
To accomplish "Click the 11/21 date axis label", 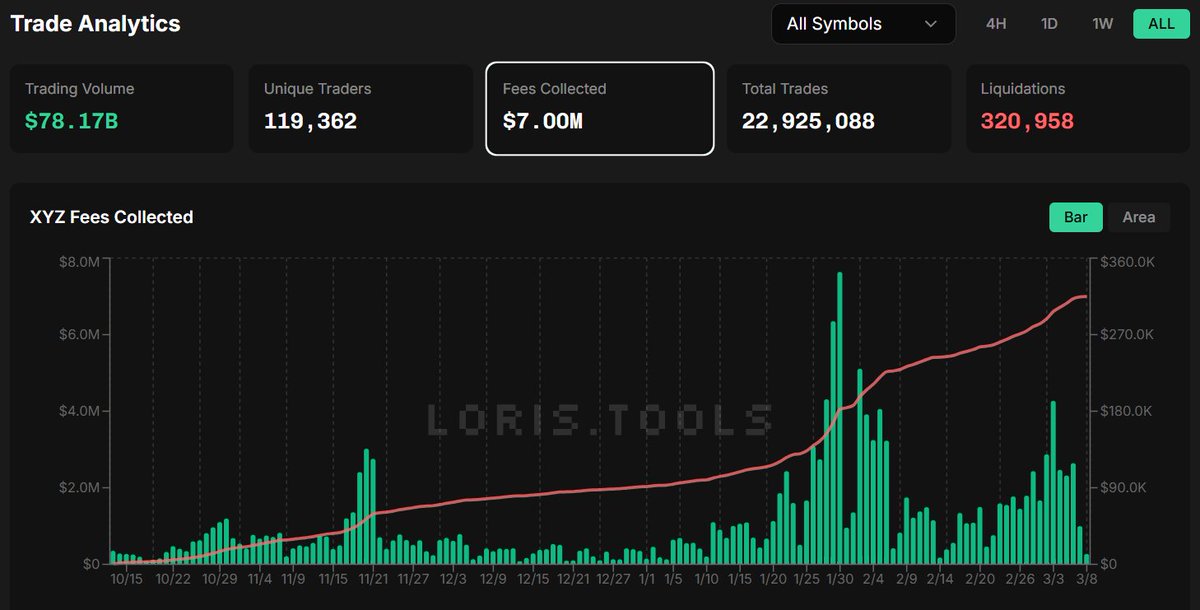I will 373,579.
